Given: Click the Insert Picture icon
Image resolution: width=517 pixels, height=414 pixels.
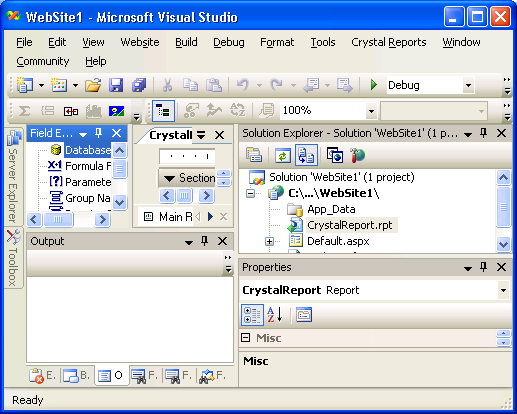Looking at the screenshot, I should [x=116, y=111].
